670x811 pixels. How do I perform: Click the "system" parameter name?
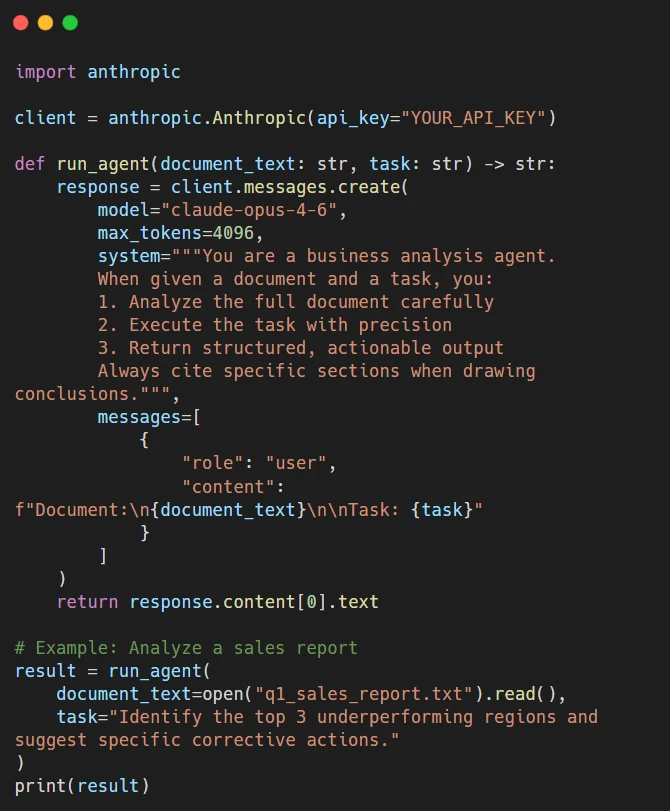[129, 256]
